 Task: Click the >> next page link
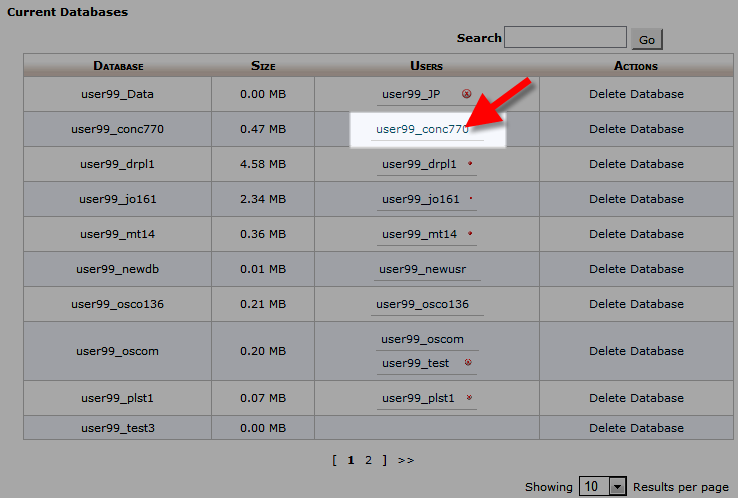tap(405, 460)
